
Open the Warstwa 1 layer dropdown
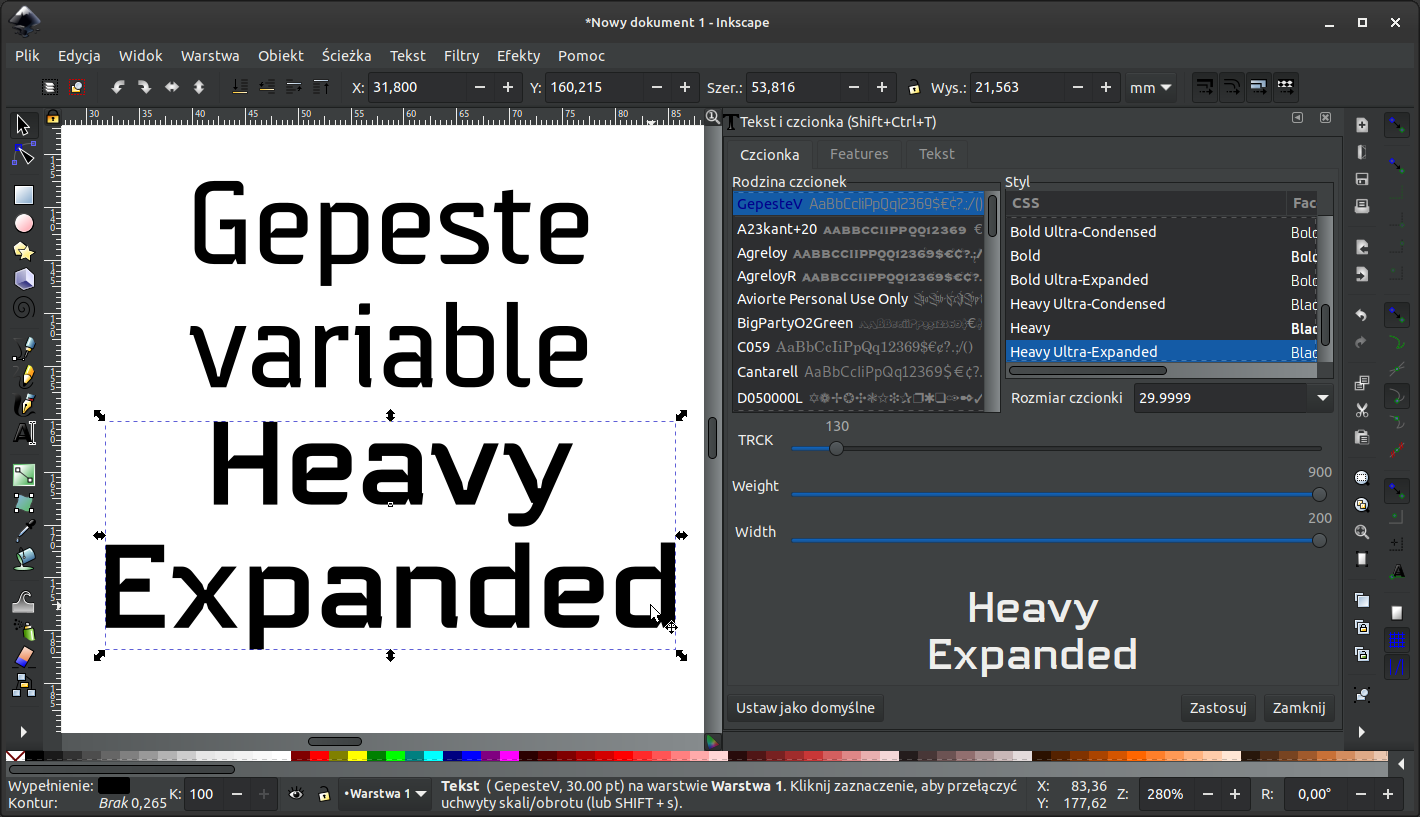[x=385, y=794]
